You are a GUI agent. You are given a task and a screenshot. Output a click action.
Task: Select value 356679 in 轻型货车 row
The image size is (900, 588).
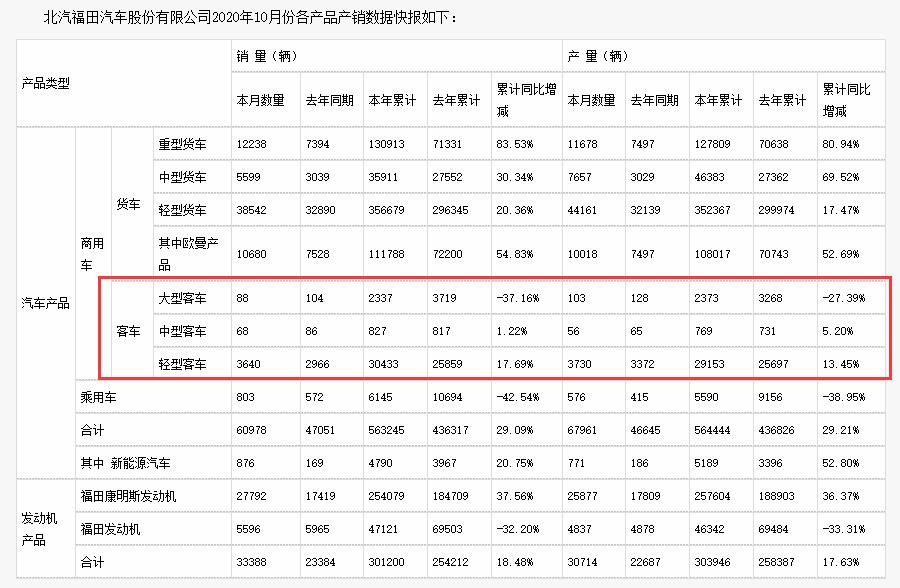(x=386, y=210)
